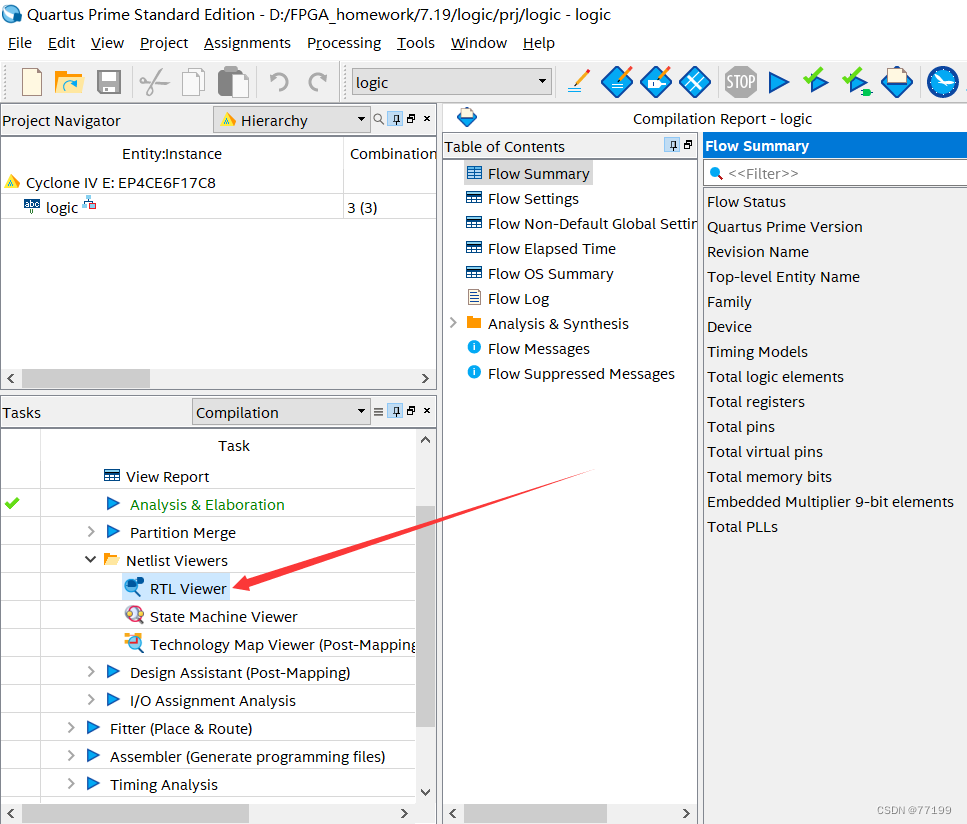Open the Hierarchy view dropdown
This screenshot has height=824, width=967.
click(291, 120)
